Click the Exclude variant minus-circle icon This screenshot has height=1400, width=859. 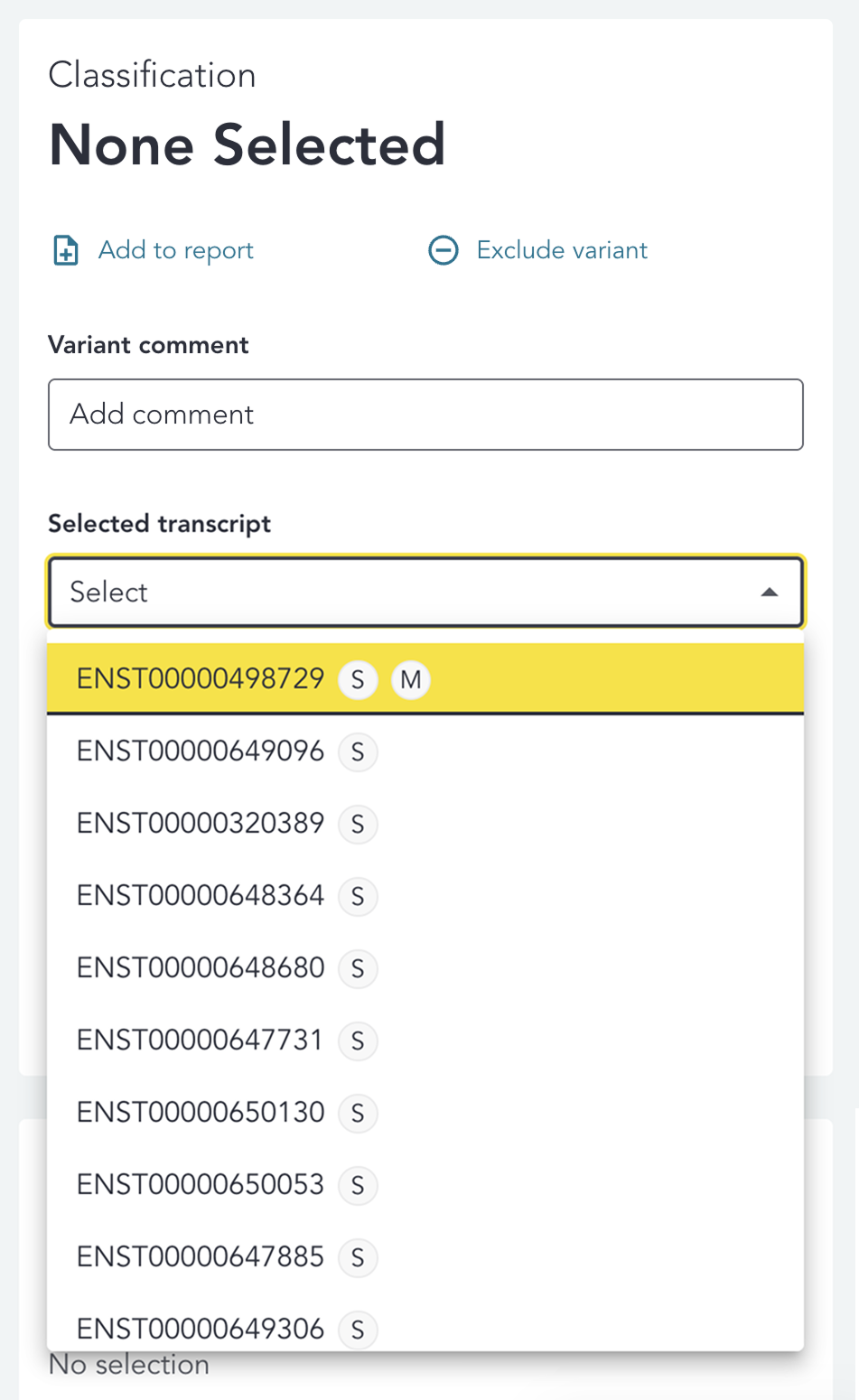pyautogui.click(x=443, y=250)
